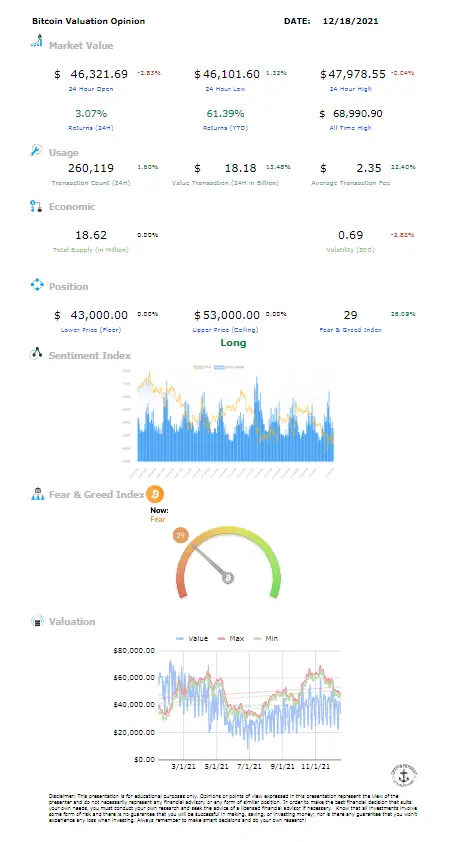Click the Position heading
Screen dimensions: 459x842
coord(68,286)
